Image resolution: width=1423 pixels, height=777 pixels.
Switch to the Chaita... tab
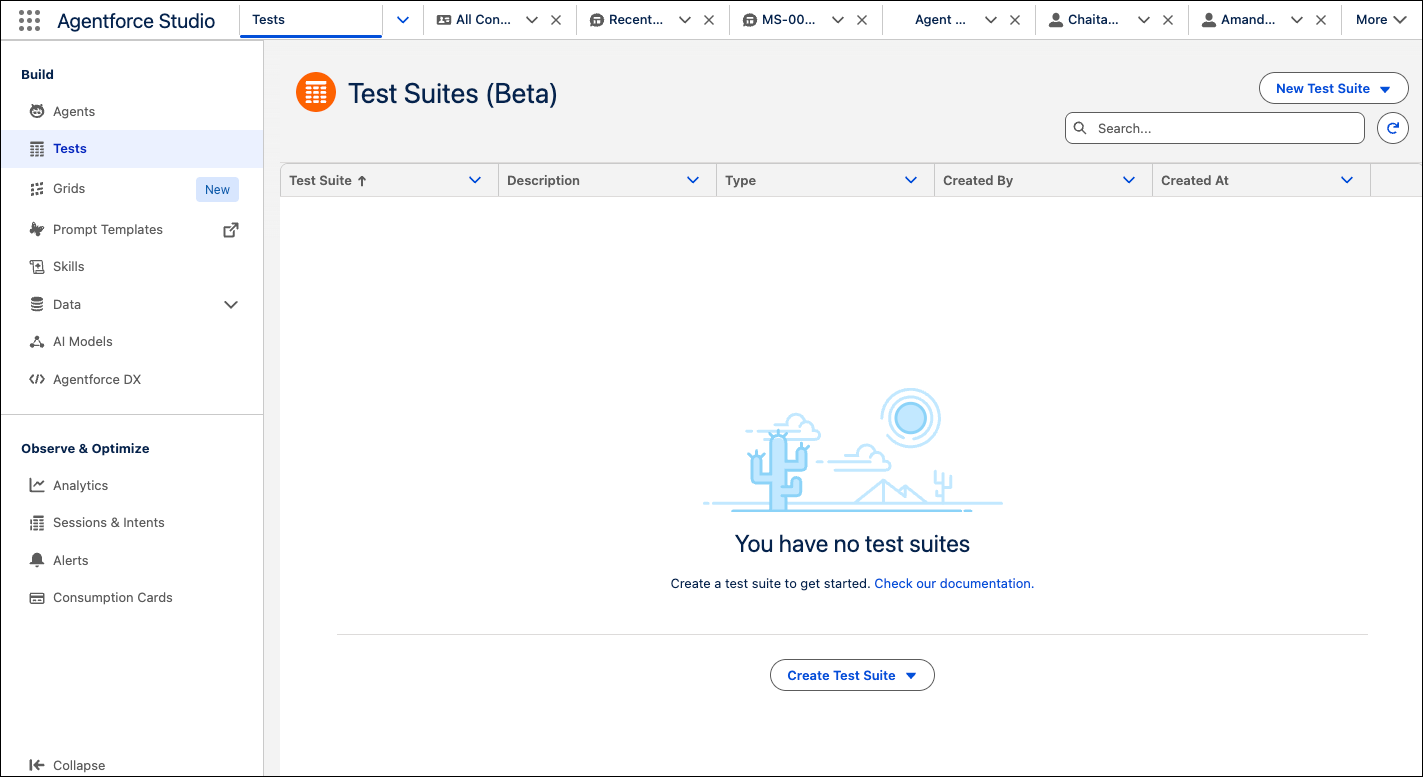click(1085, 20)
